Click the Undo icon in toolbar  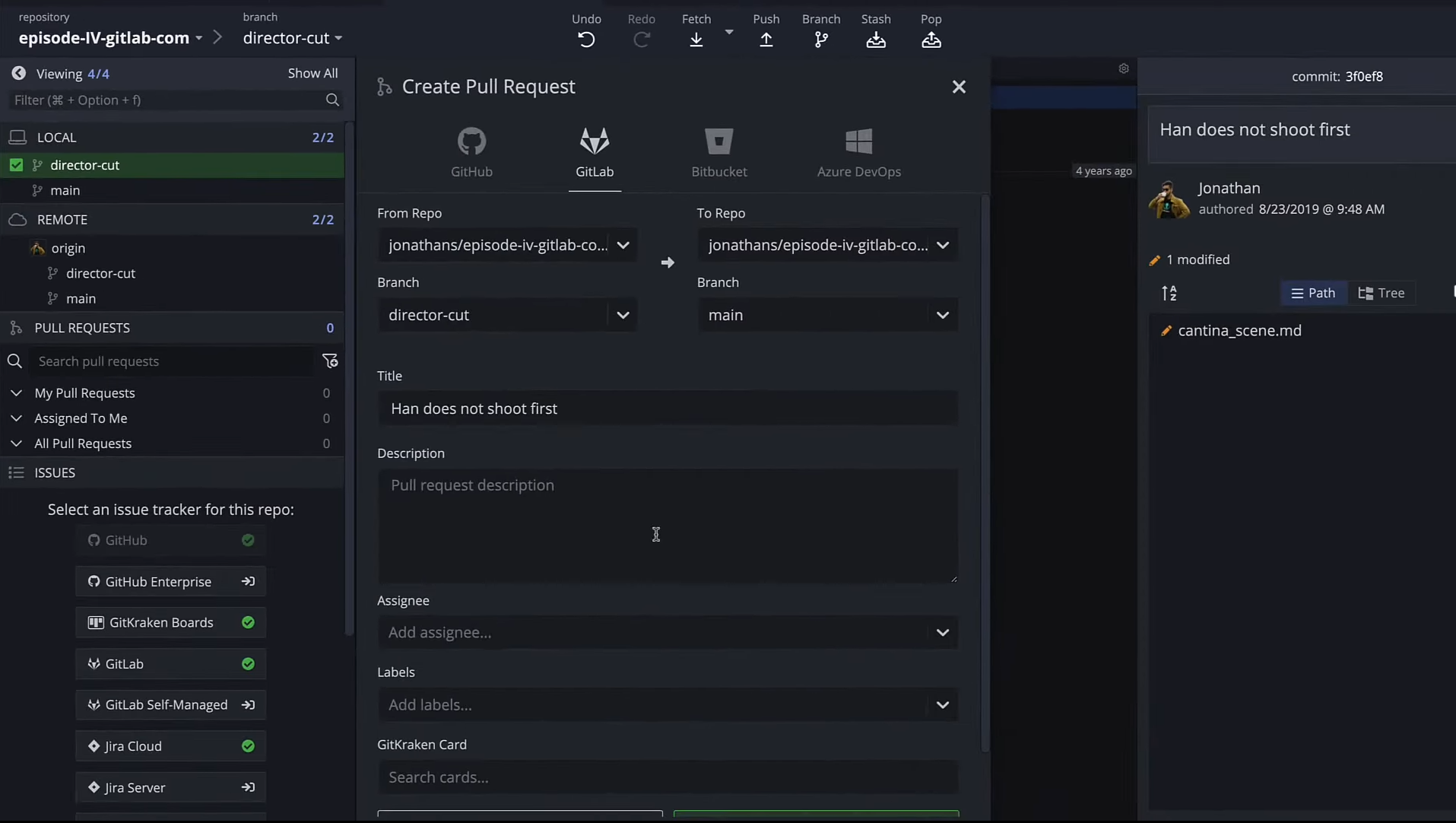tap(585, 40)
